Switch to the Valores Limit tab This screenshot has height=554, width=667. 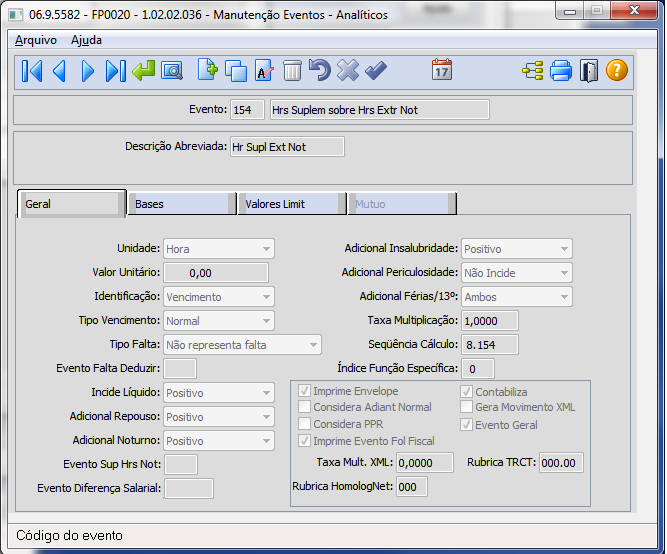(x=292, y=204)
